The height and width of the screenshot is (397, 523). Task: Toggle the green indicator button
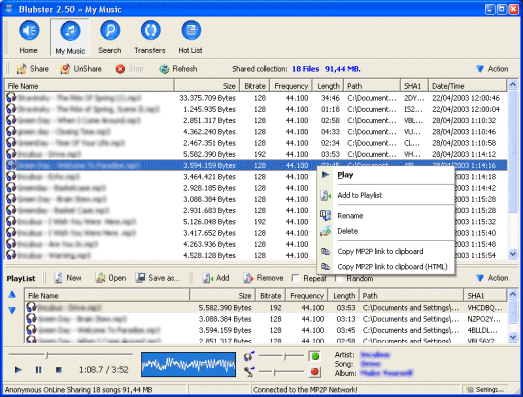315,356
